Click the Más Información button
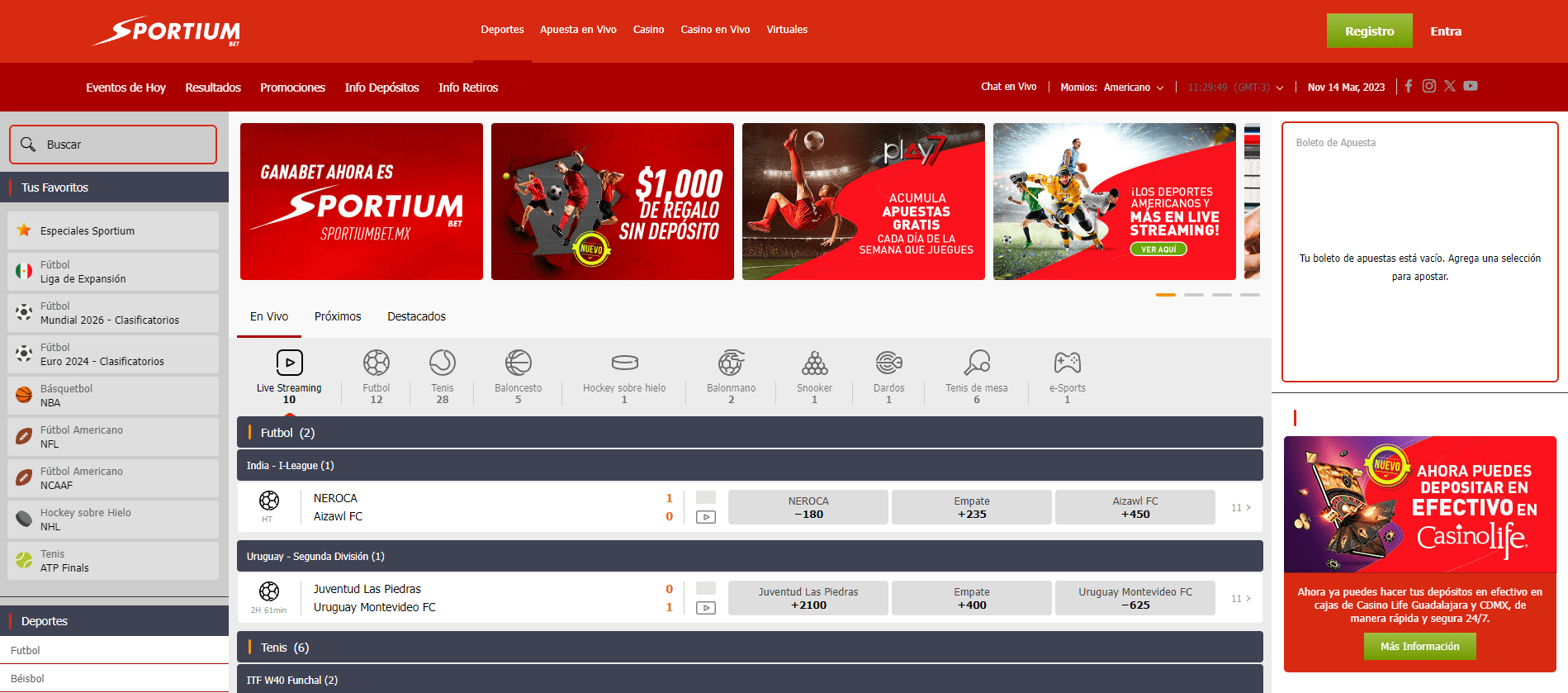Viewport: 1568px width, 693px height. [1419, 647]
